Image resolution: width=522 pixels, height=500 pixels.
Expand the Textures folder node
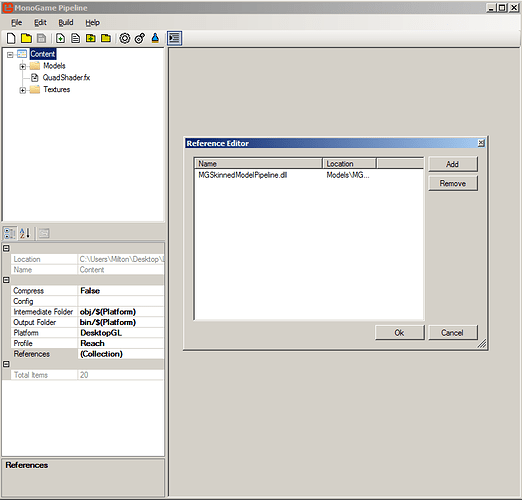(x=22, y=90)
